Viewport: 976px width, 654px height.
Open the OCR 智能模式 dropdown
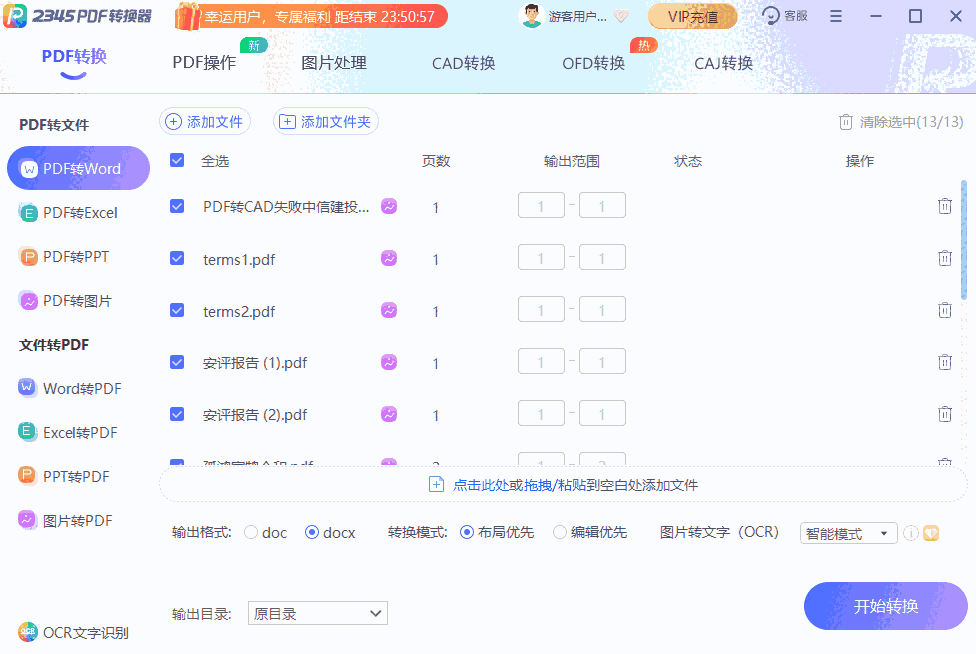pyautogui.click(x=848, y=533)
